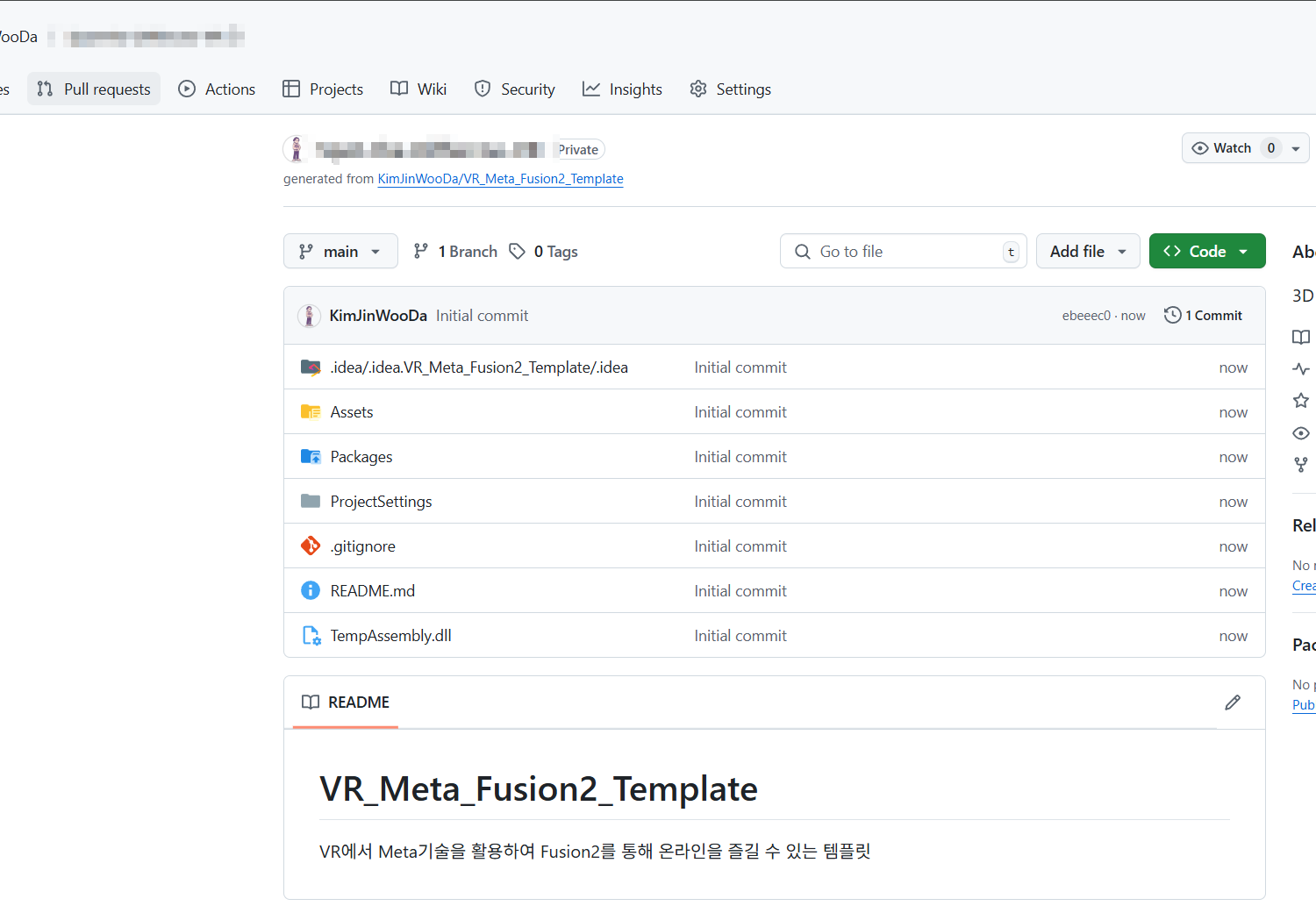Click the Readme book icon in sidebar
This screenshot has height=913, width=1316.
pyautogui.click(x=1301, y=337)
